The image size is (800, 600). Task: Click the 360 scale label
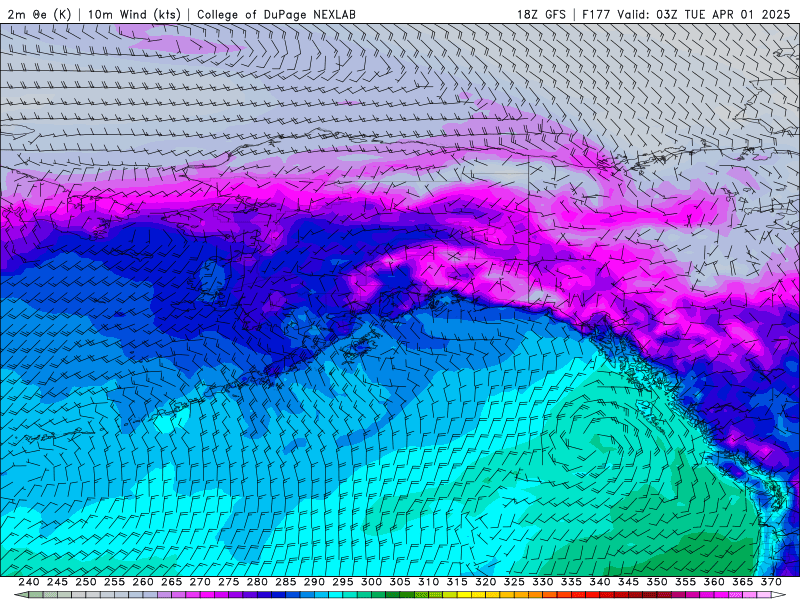[x=714, y=582]
